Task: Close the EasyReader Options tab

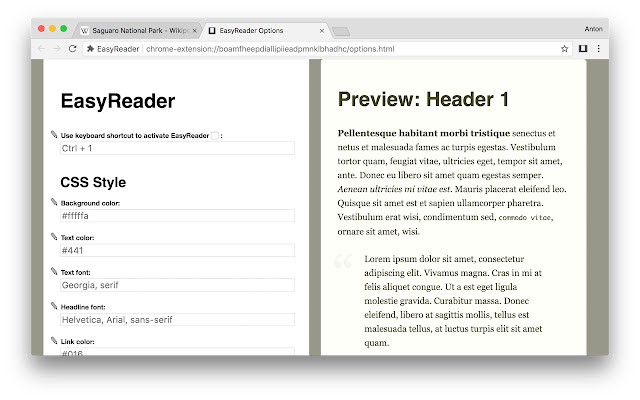Action: [322, 31]
